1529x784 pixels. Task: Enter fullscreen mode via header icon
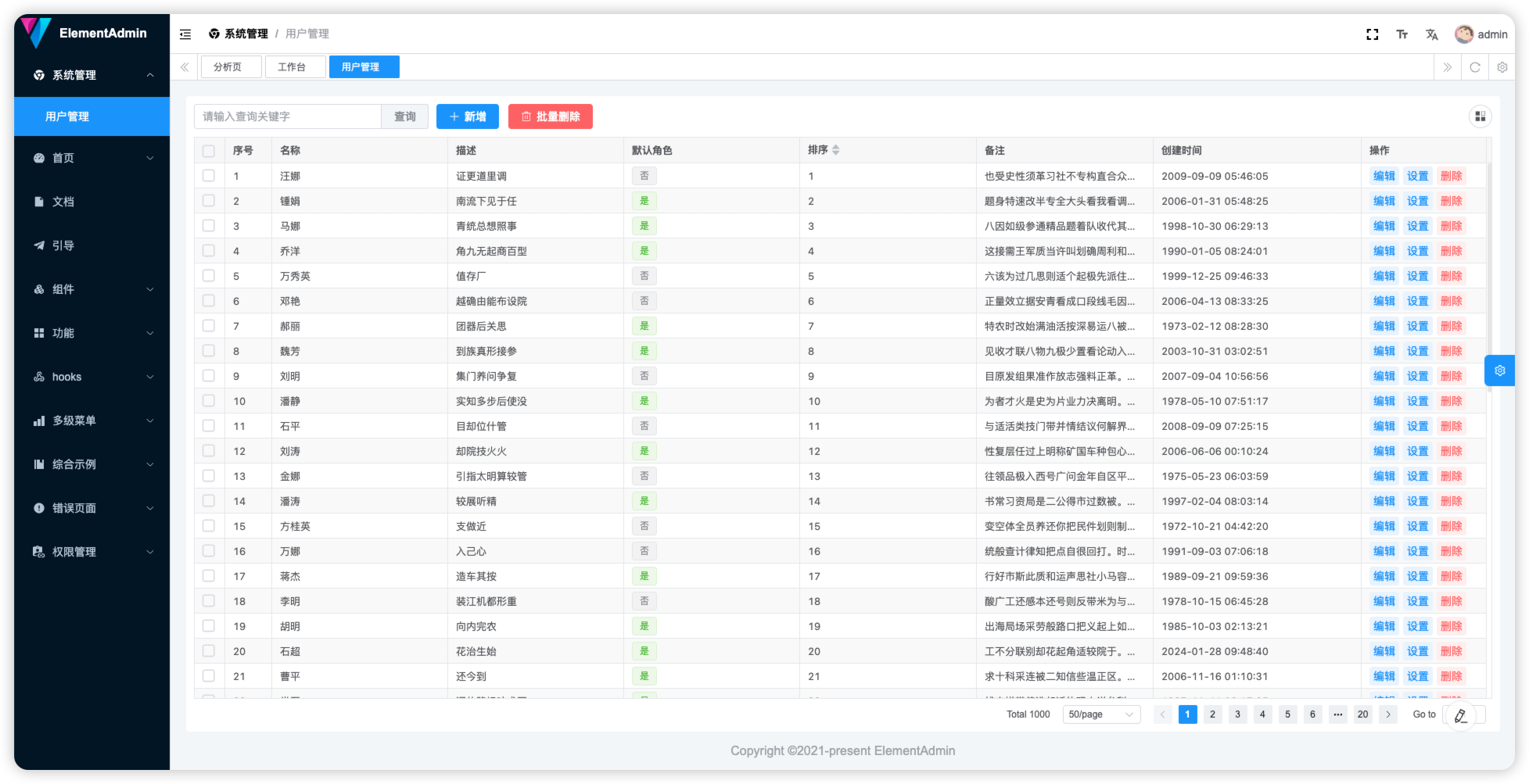tap(1372, 34)
